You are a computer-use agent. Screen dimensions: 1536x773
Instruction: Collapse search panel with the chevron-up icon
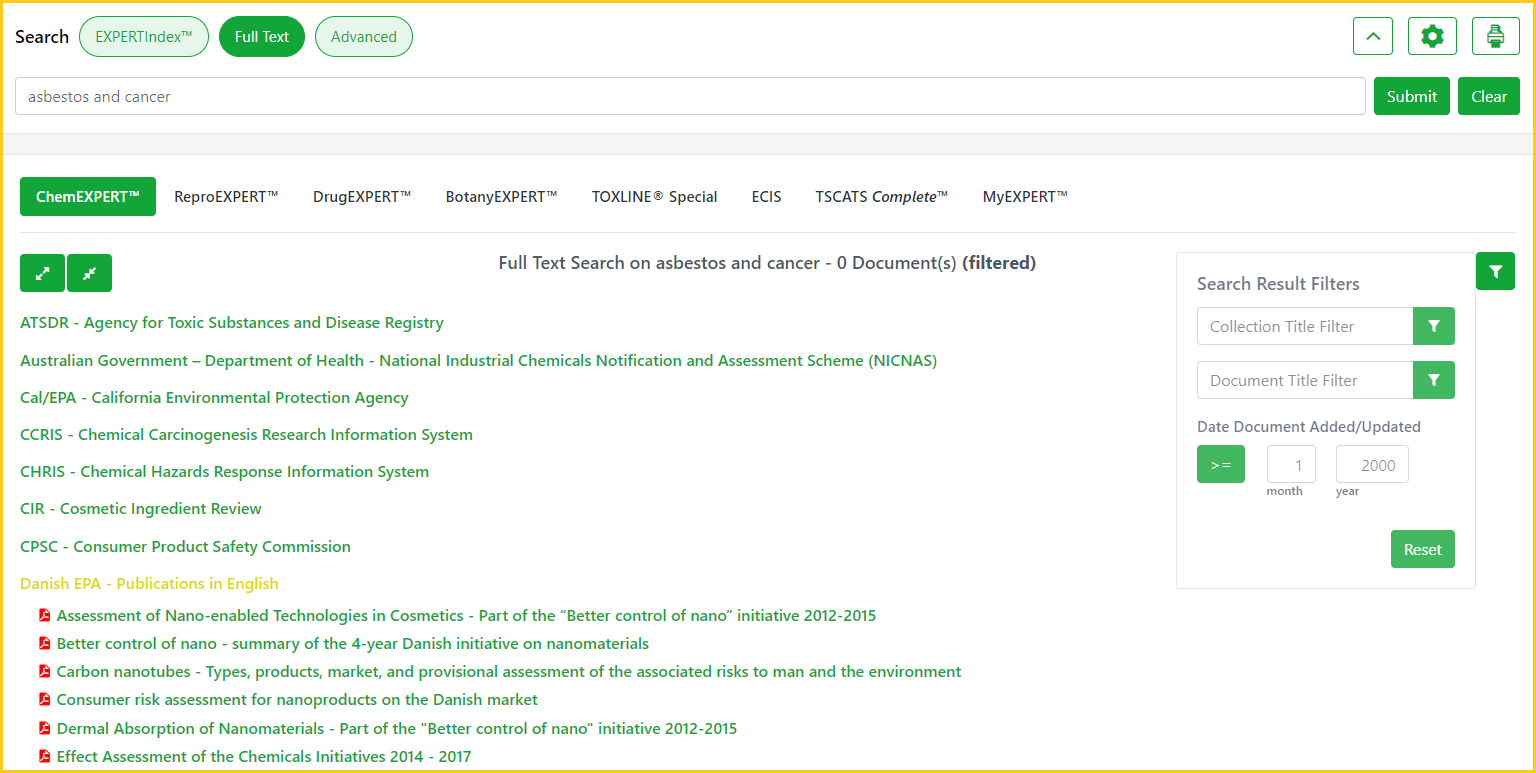click(1372, 37)
